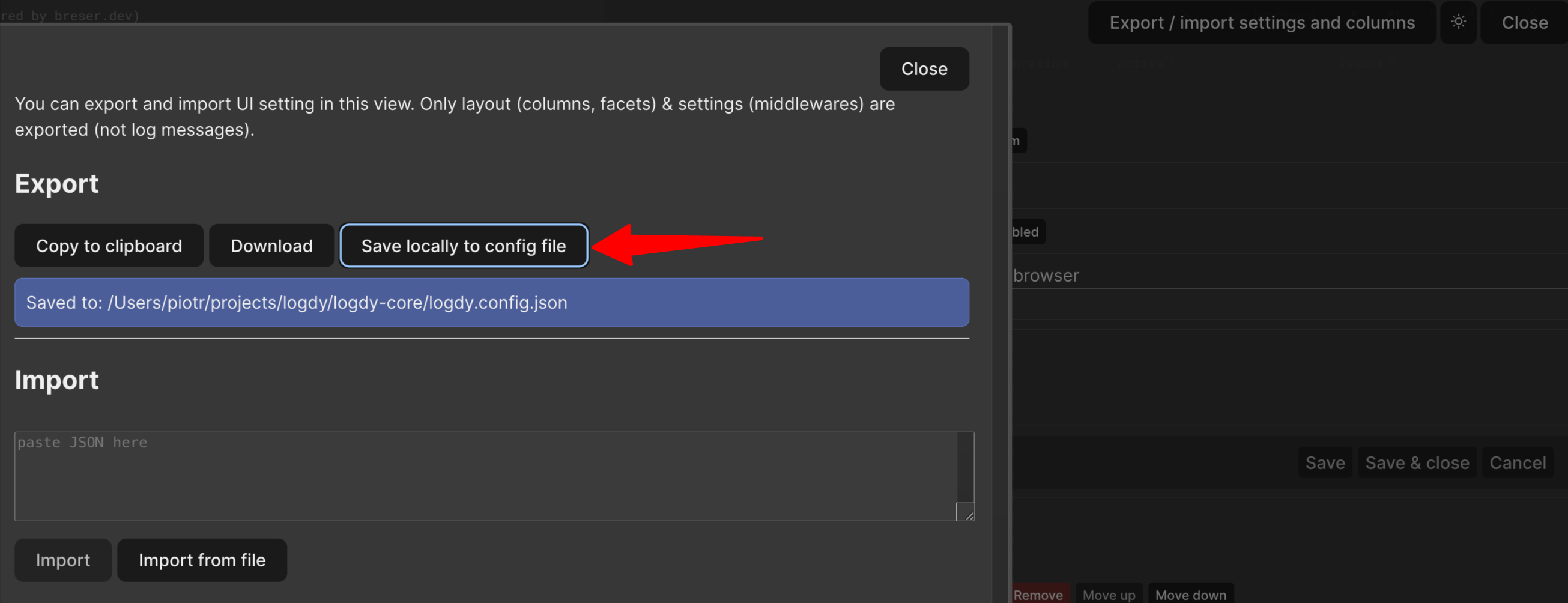Screen dimensions: 1568x603
Task: Click the 'Saved to' path notification banner
Action: pos(491,303)
